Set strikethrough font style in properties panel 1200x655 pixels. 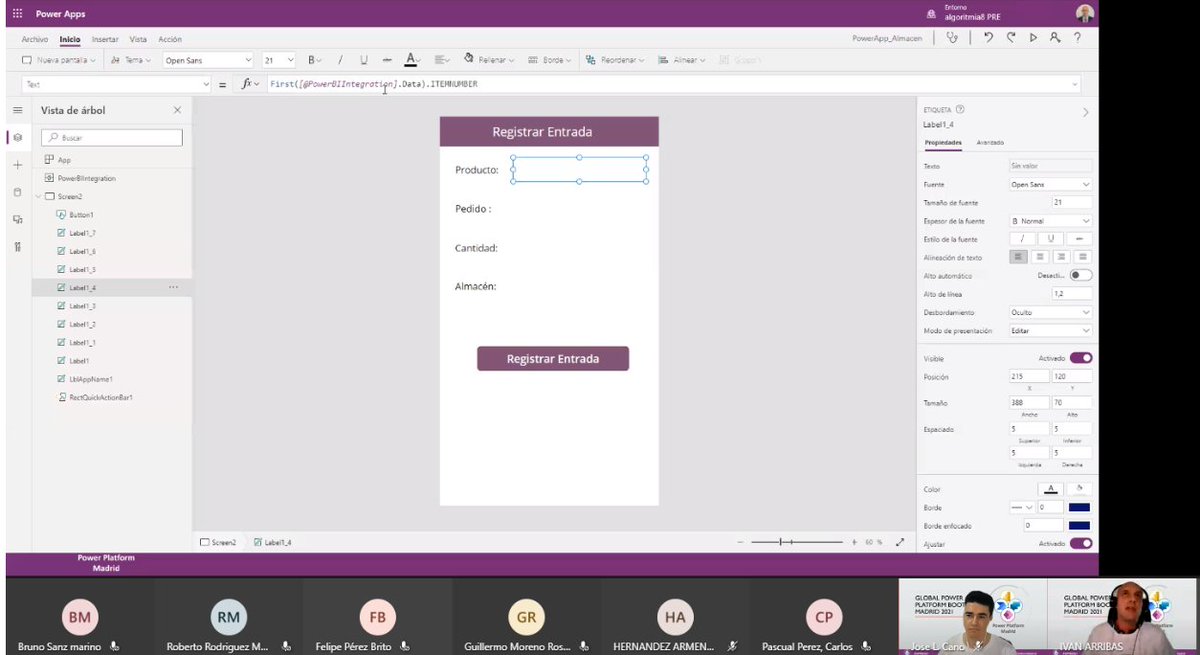(1080, 239)
